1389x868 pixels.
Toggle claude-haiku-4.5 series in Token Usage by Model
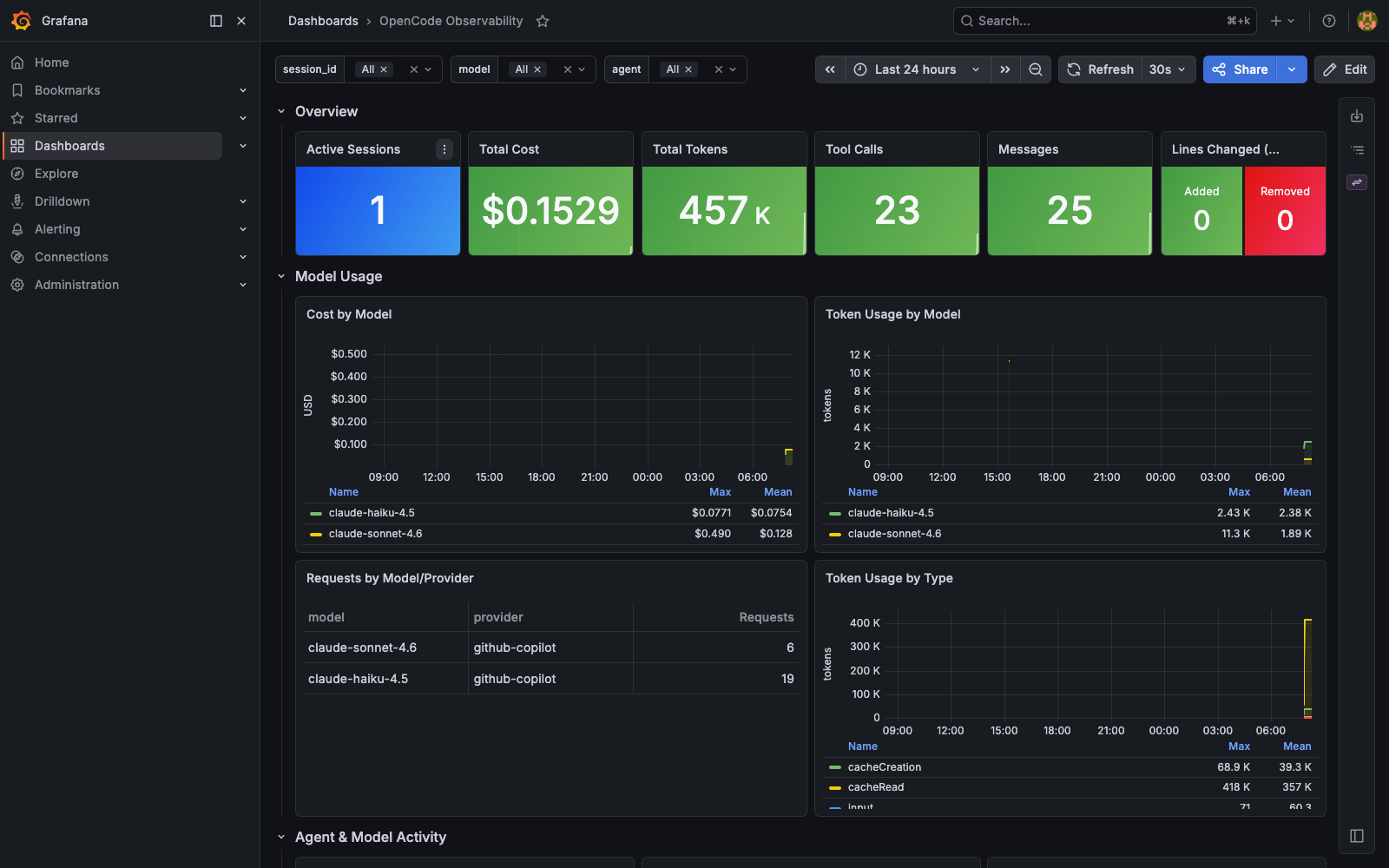891,513
